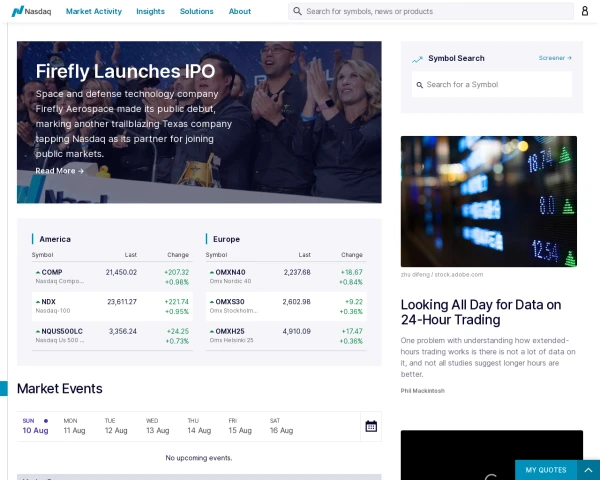This screenshot has height=480, width=600.
Task: Click the up arrow beside COMP
Action: [38, 272]
